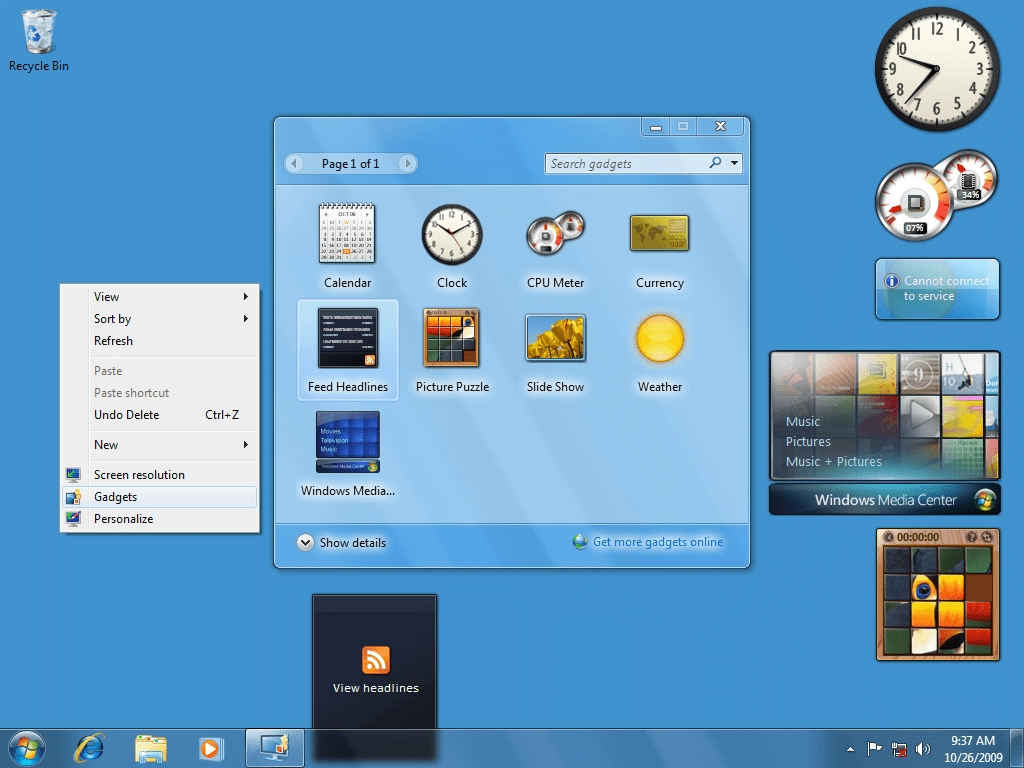Viewport: 1024px width, 768px height.
Task: Select the Weather gadget
Action: [660, 350]
